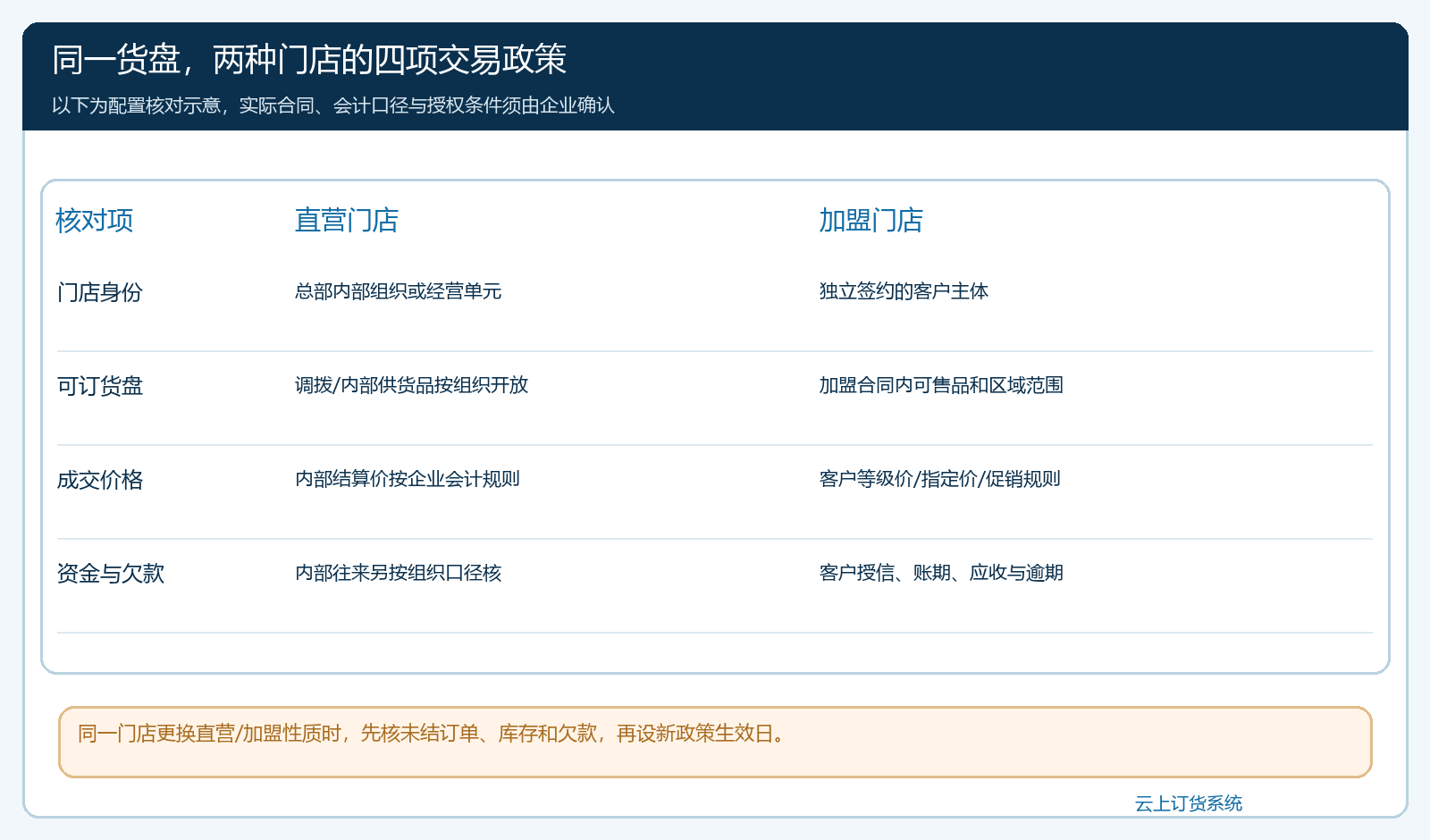Image resolution: width=1430 pixels, height=840 pixels.
Task: Select the 加盟合同内可售品和区域范围 cell
Action: [x=941, y=385]
